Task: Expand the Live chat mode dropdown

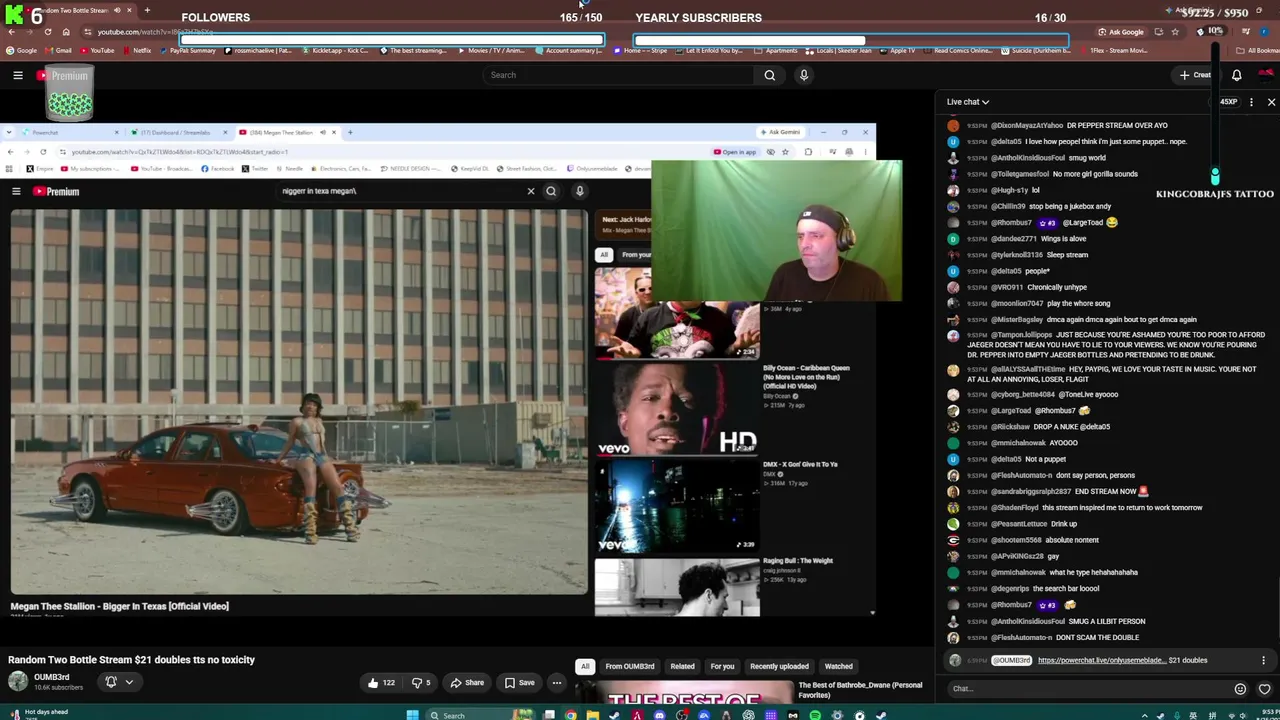Action: 968,102
